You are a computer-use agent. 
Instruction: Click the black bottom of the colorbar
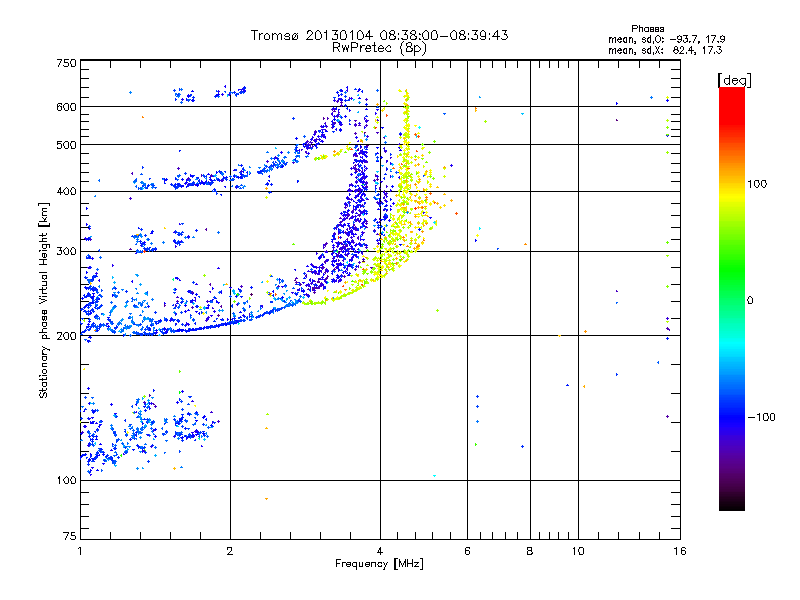pos(732,503)
